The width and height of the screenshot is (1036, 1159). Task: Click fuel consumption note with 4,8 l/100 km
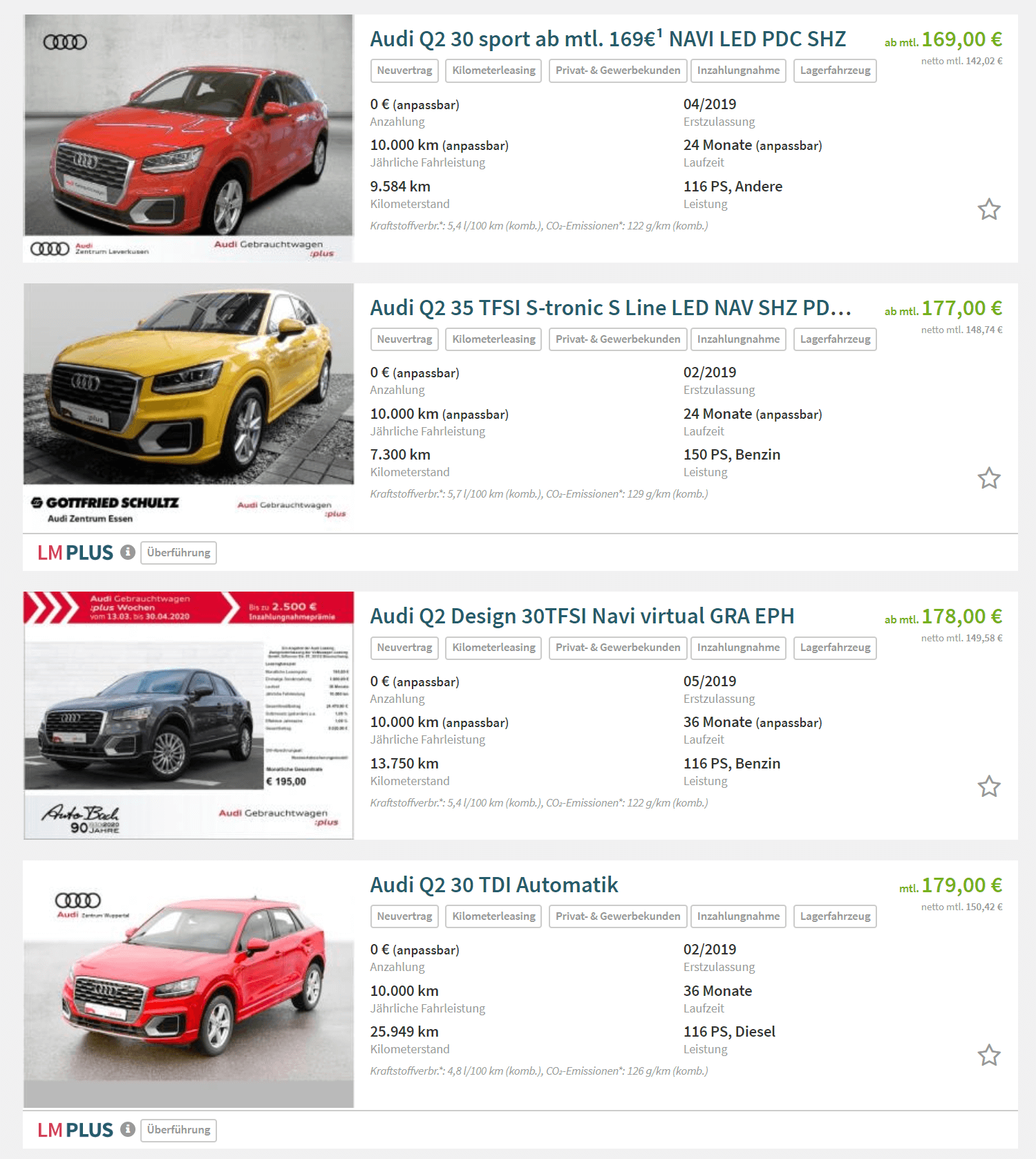[539, 1071]
